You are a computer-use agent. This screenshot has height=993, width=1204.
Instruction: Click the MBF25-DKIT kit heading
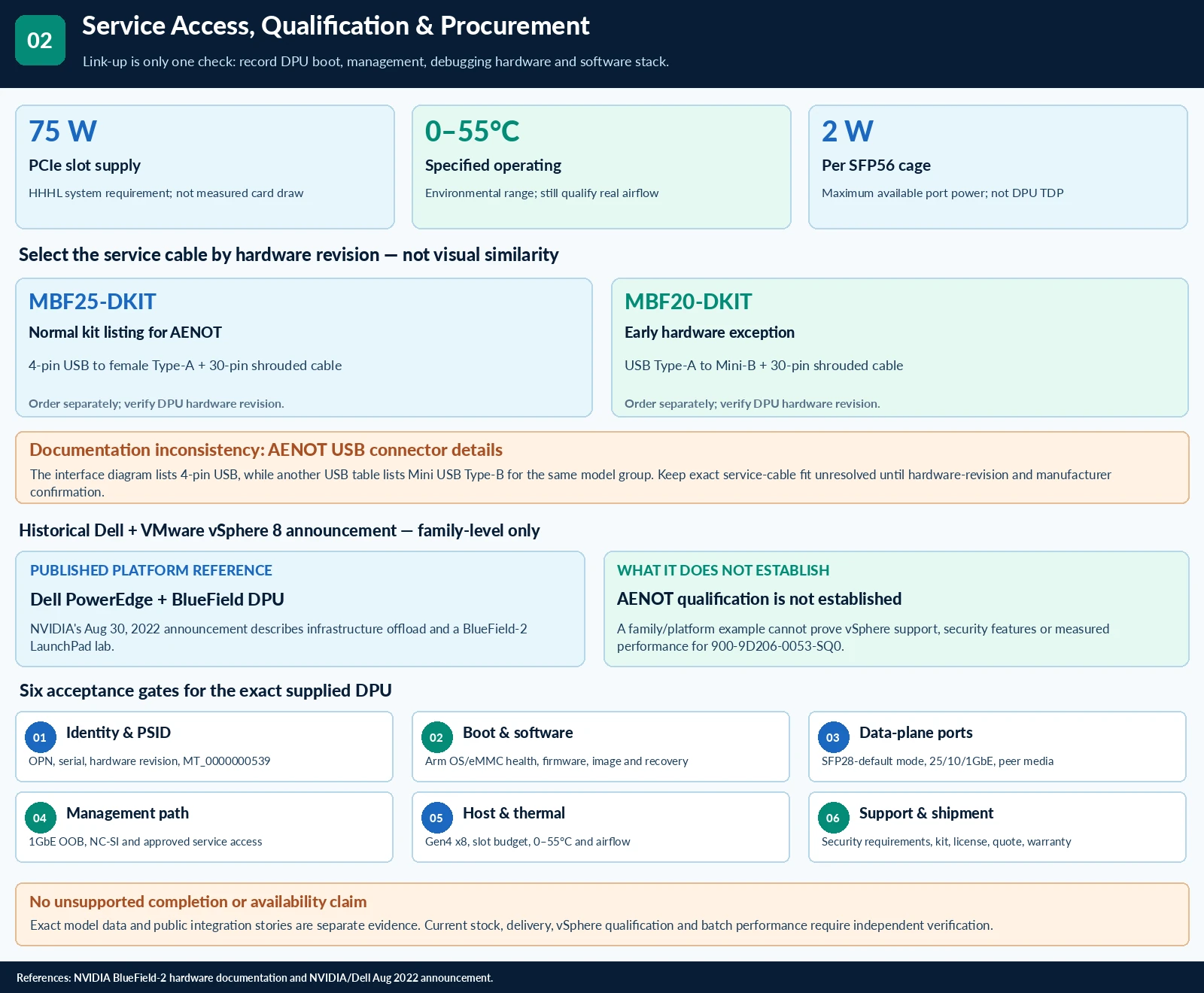click(92, 302)
